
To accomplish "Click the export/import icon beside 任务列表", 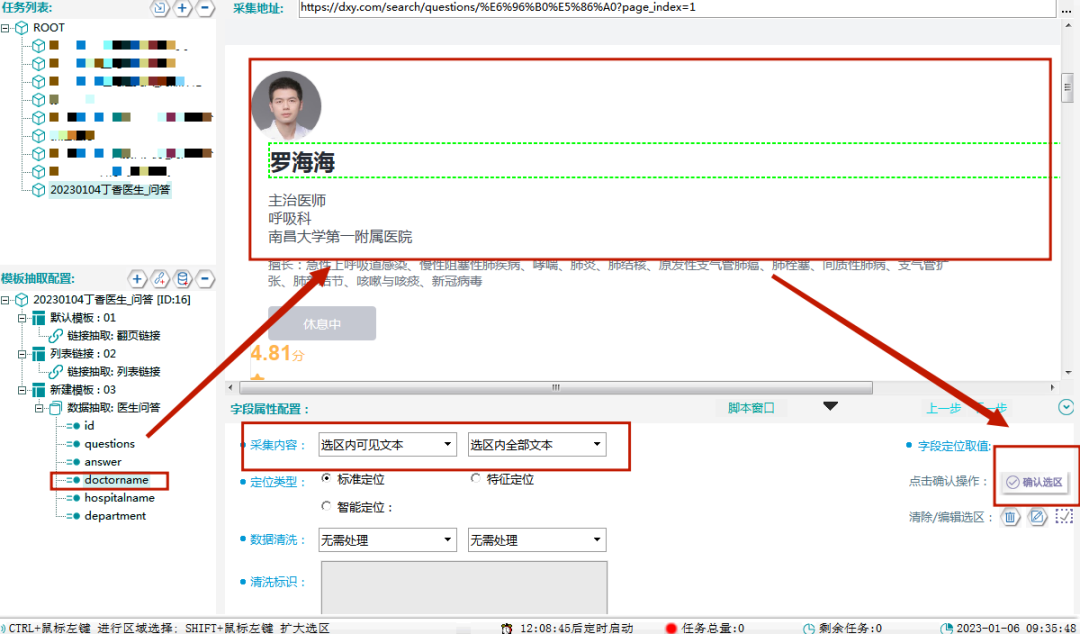I will point(160,8).
